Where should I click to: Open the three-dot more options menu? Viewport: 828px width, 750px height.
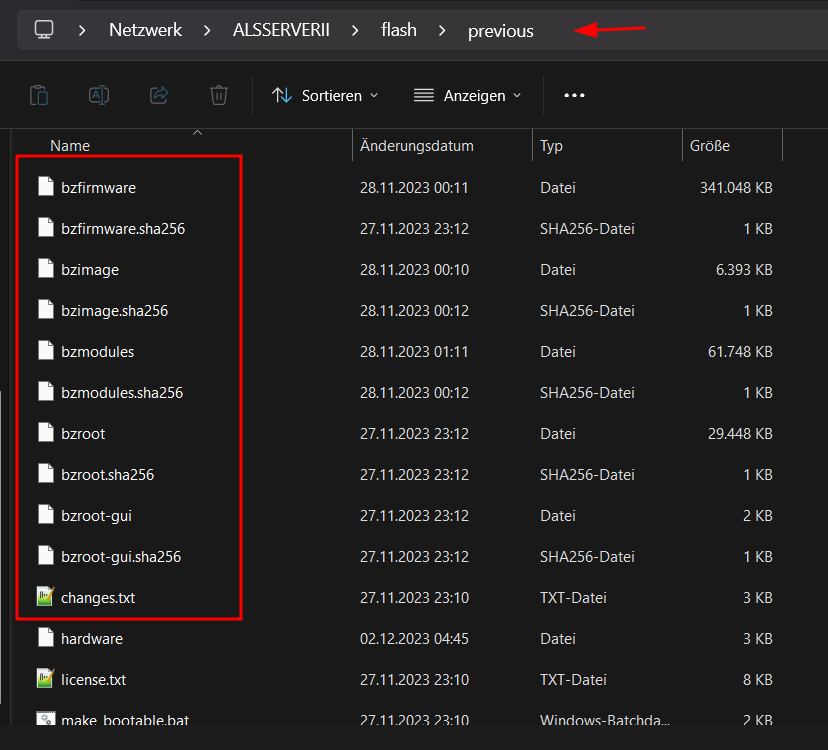pyautogui.click(x=575, y=96)
